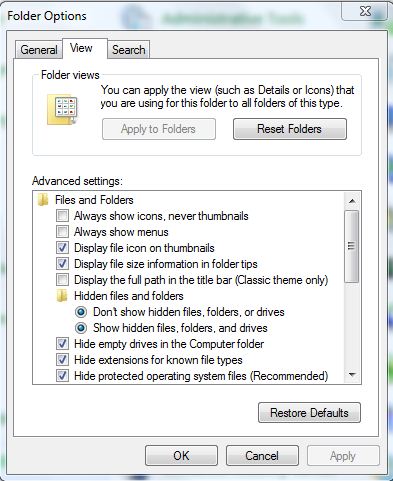Click the Restore Defaults button
This screenshot has width=393, height=481.
coord(309,413)
